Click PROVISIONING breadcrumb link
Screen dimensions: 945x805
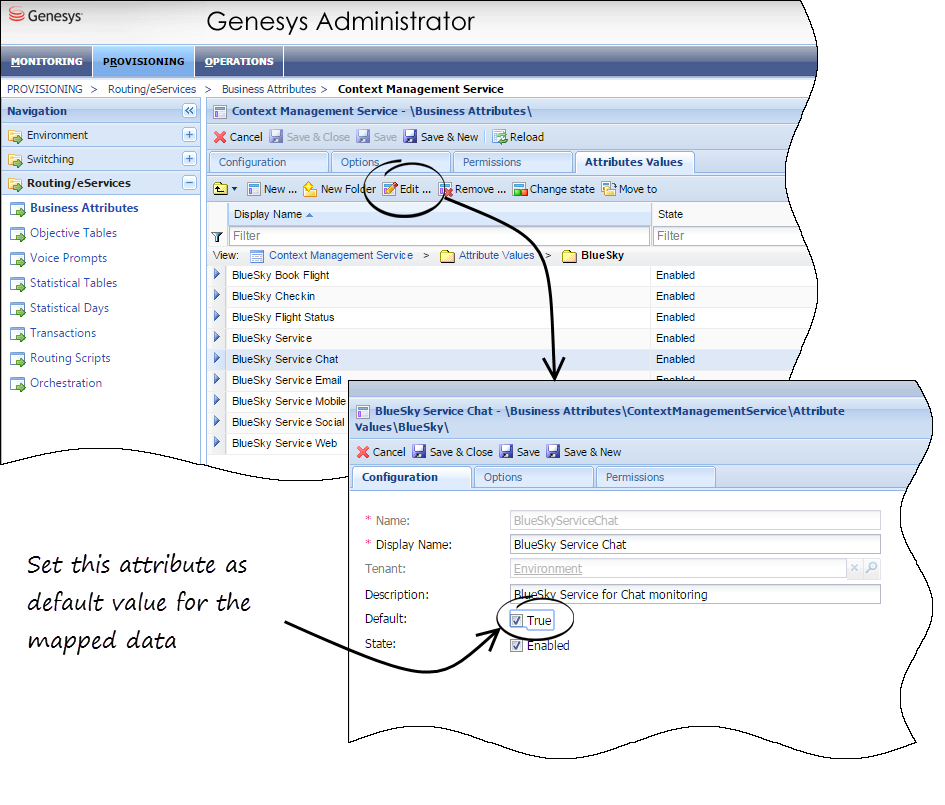tap(45, 89)
